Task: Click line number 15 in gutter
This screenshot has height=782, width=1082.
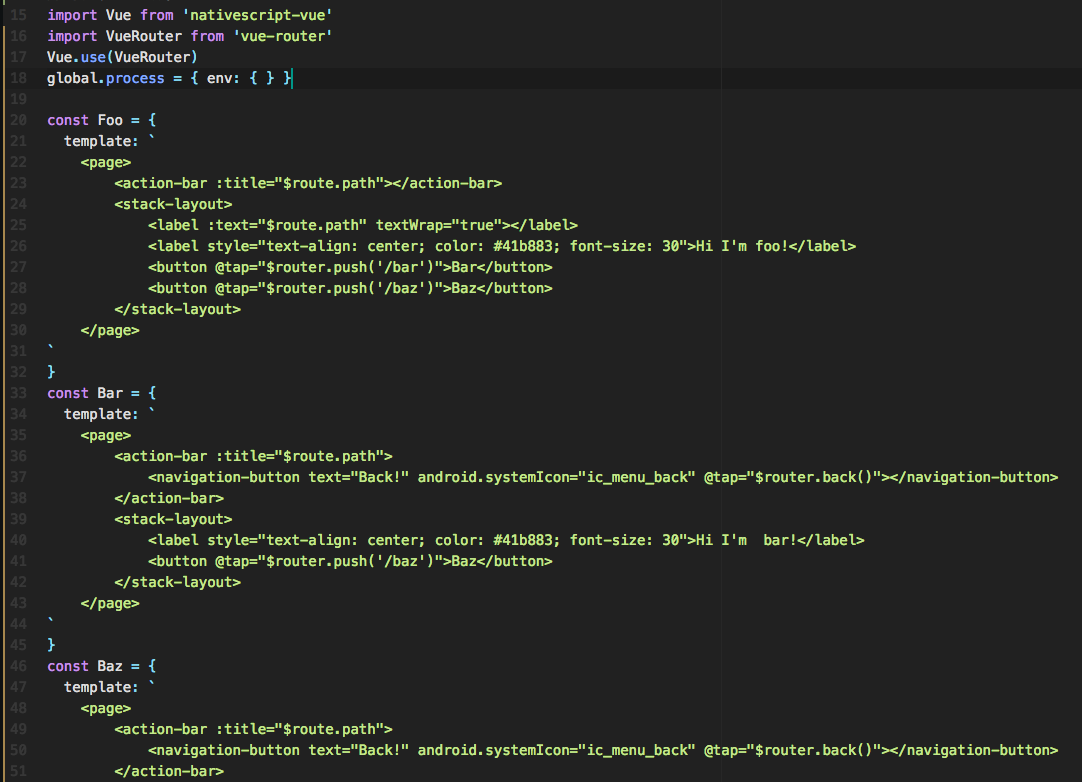Action: (x=19, y=15)
